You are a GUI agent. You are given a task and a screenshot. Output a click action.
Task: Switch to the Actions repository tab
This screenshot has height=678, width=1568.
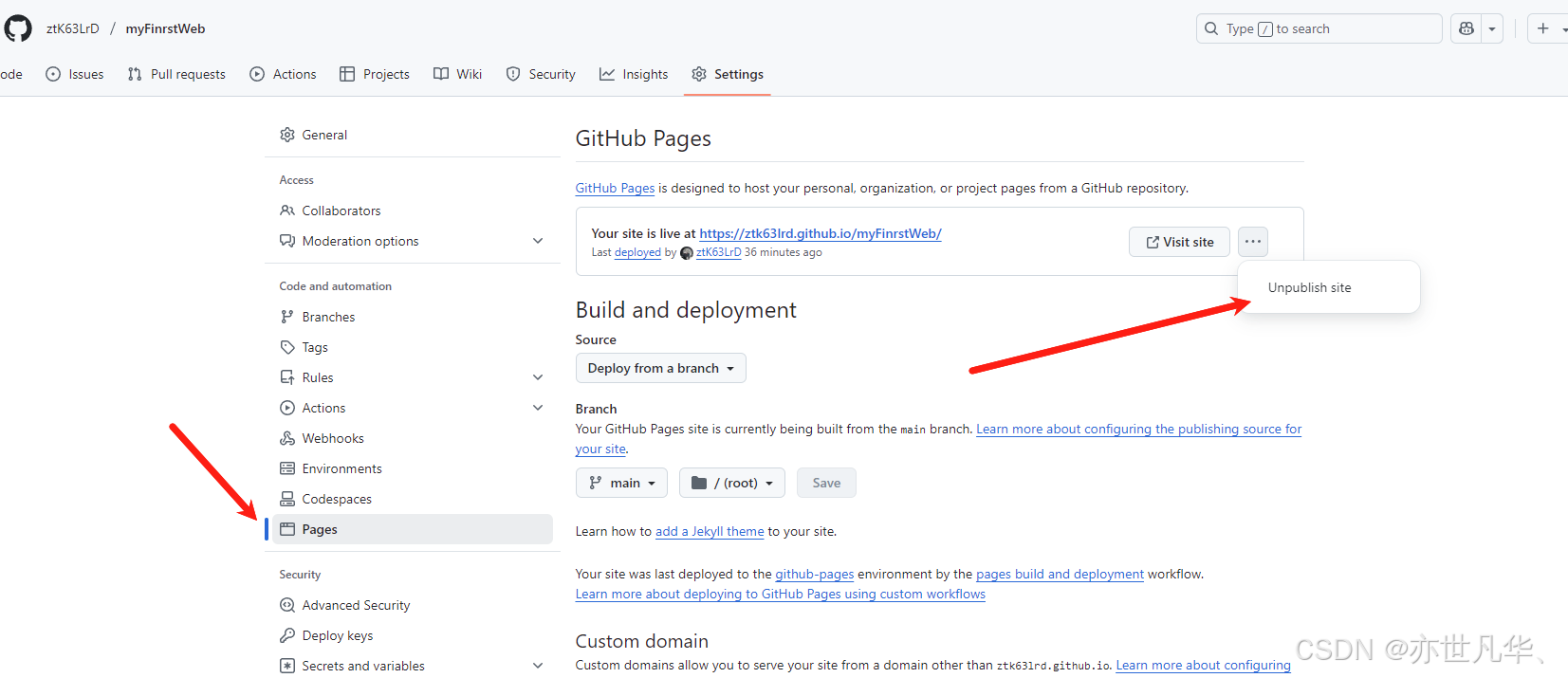click(283, 74)
